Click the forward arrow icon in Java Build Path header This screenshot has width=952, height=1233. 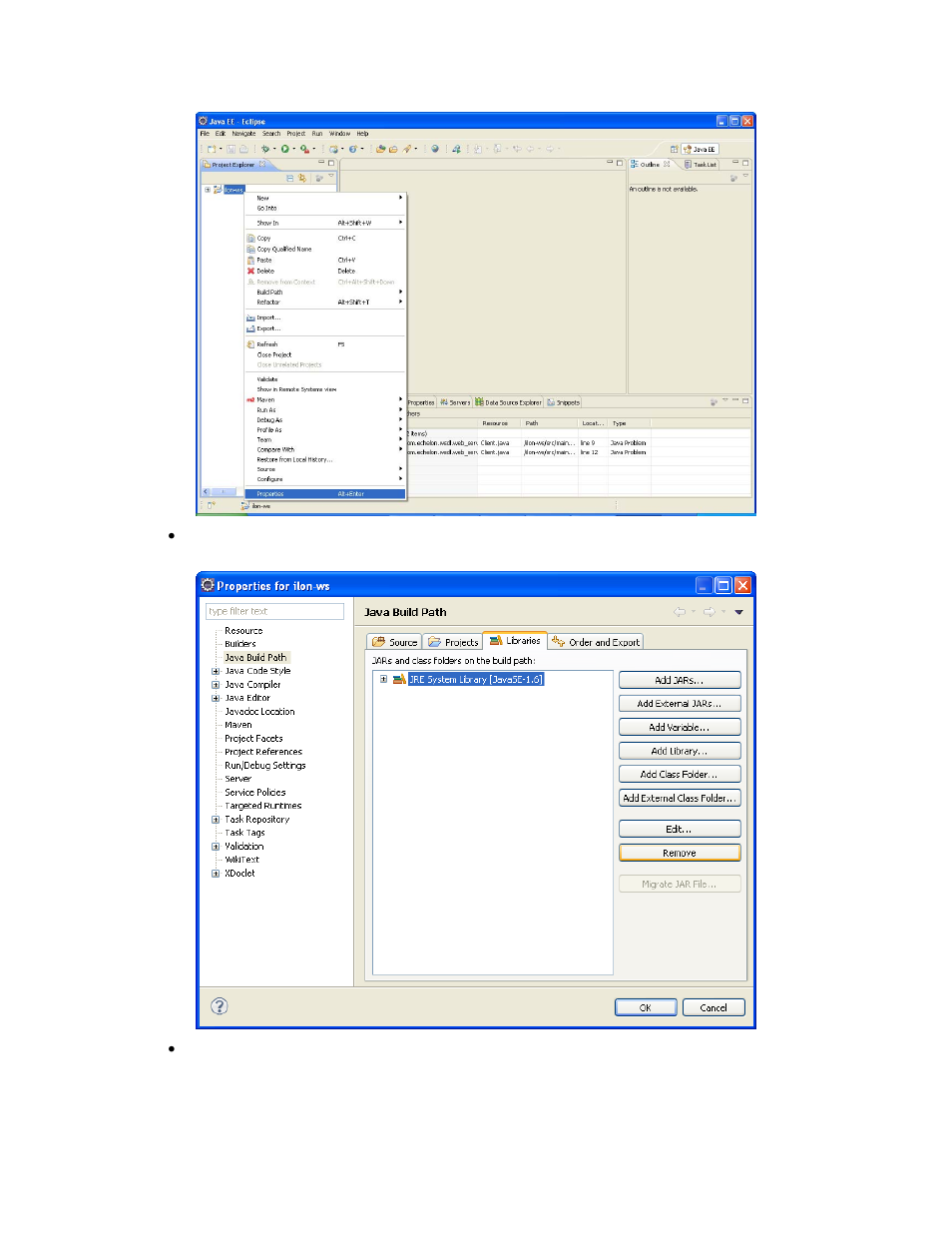[709, 612]
